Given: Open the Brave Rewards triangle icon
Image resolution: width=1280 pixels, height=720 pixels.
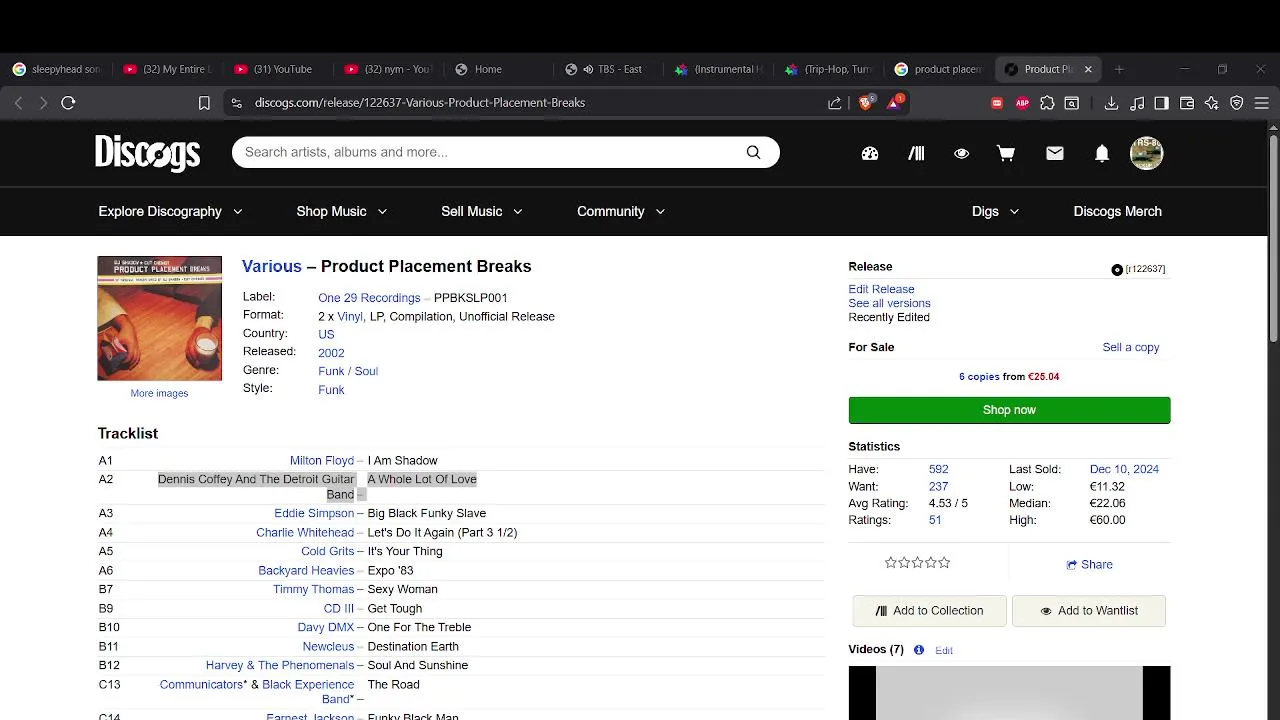Looking at the screenshot, I should 895,102.
